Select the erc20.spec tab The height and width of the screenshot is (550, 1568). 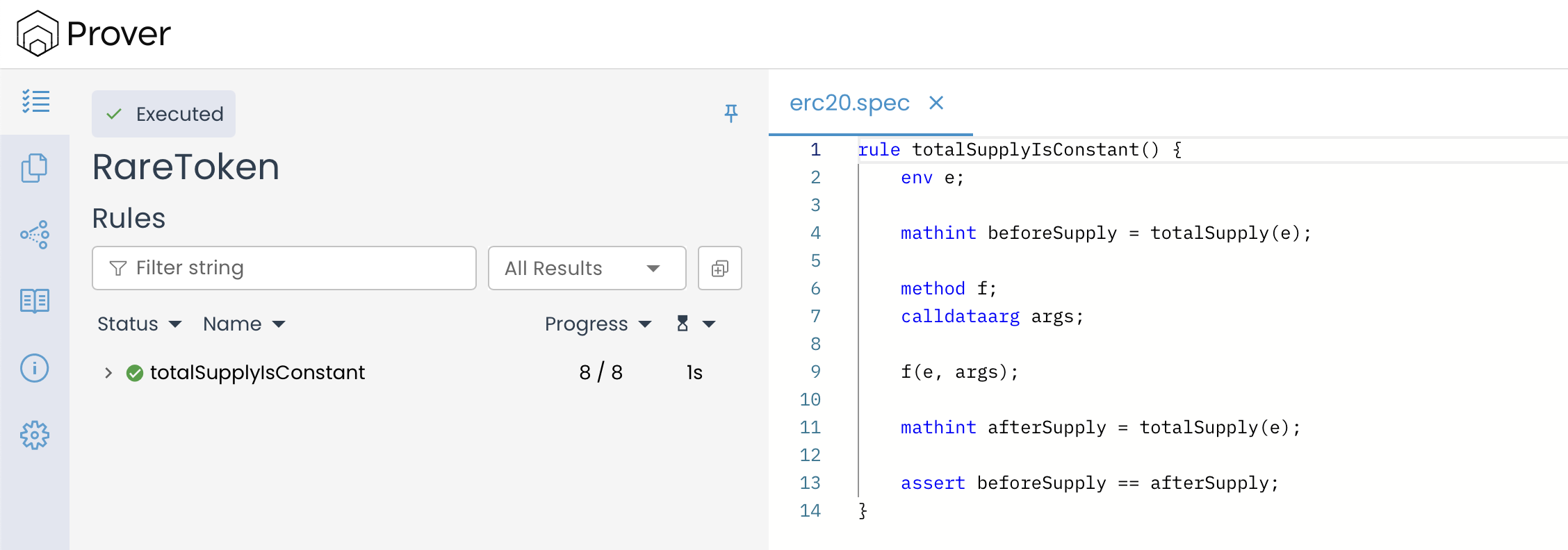[x=849, y=103]
